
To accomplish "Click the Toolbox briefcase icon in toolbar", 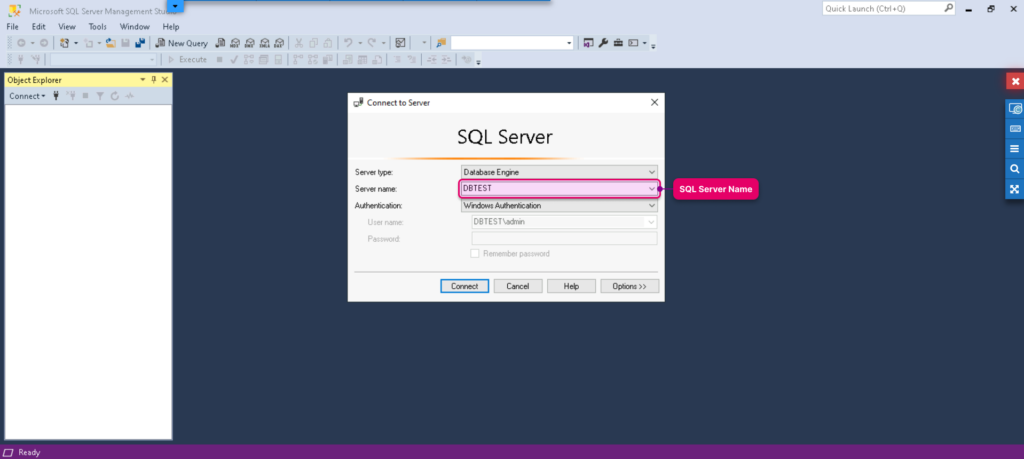I will [x=618, y=43].
